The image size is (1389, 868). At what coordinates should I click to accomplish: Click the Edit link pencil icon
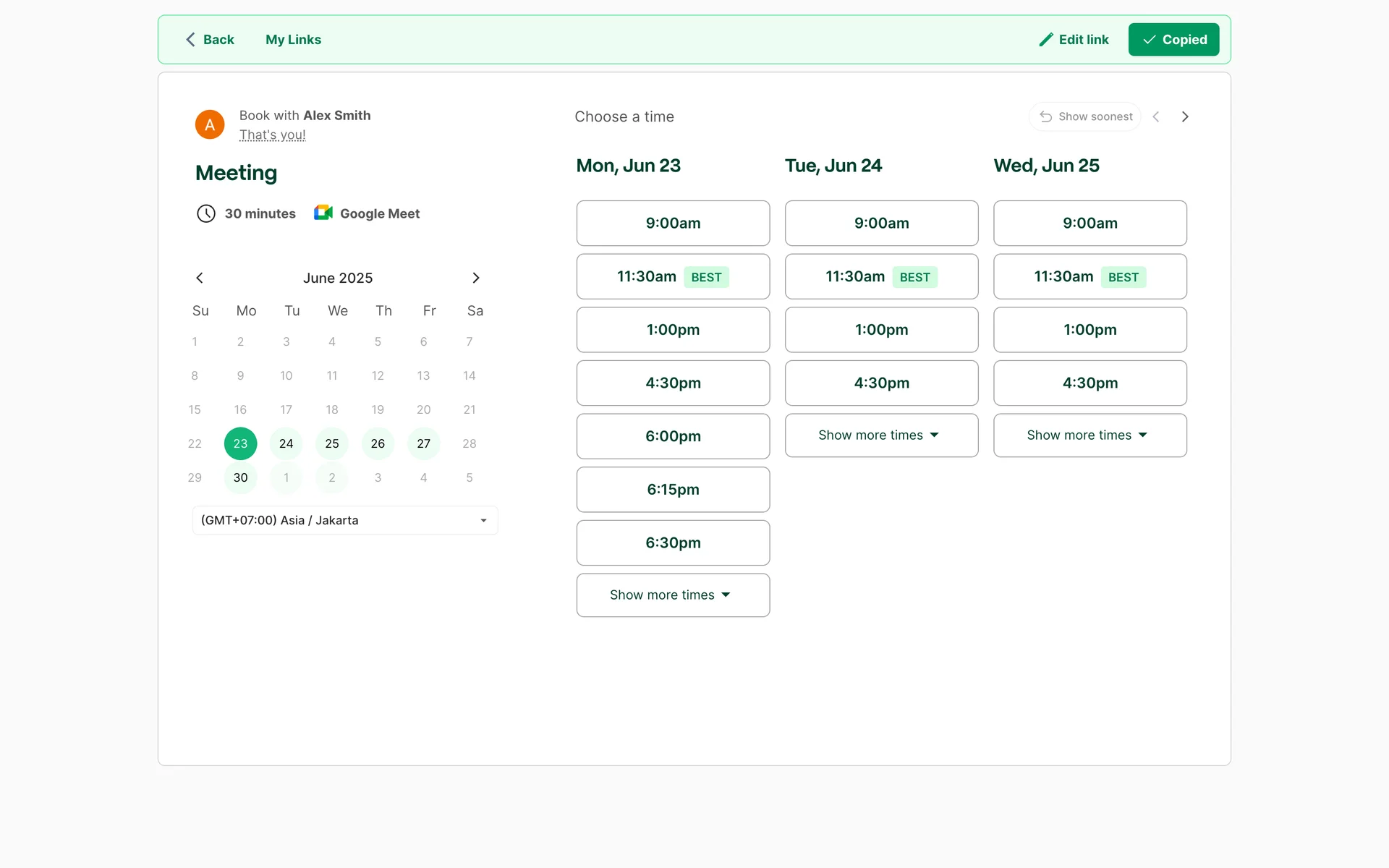1045,40
